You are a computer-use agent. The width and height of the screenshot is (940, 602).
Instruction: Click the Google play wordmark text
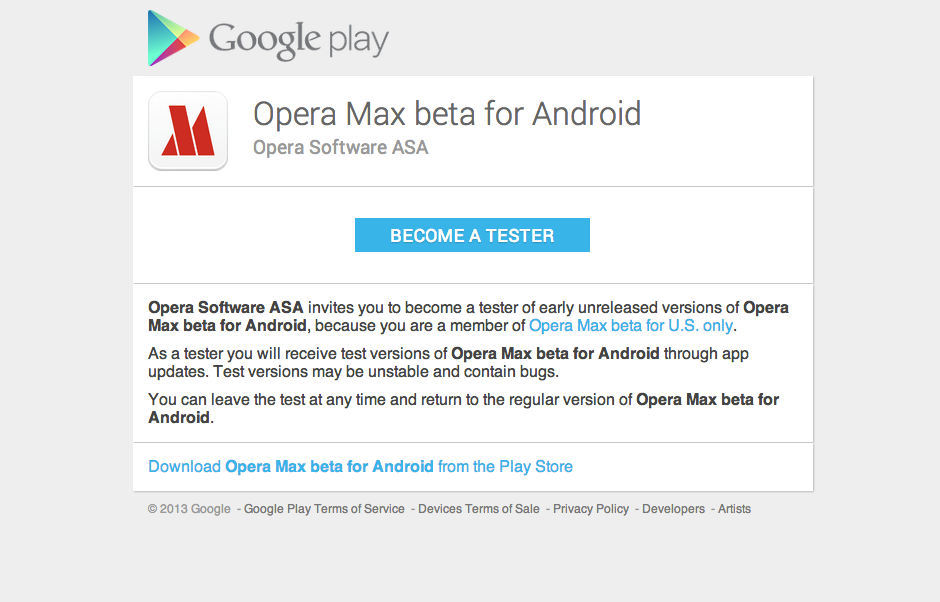click(x=298, y=40)
